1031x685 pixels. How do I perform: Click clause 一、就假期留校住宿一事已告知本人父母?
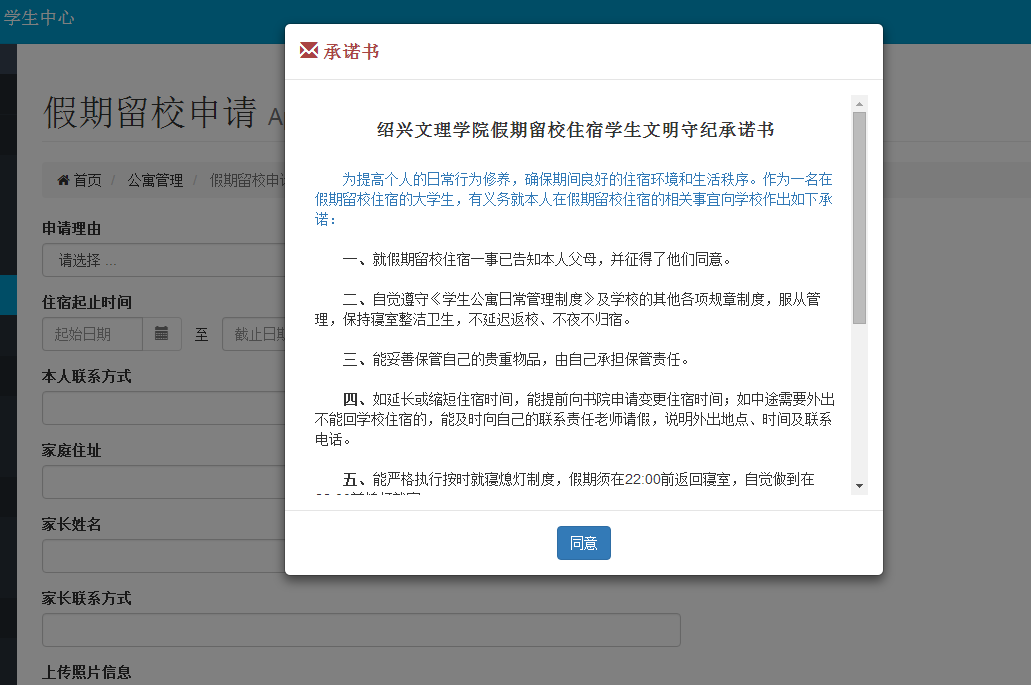tap(537, 260)
